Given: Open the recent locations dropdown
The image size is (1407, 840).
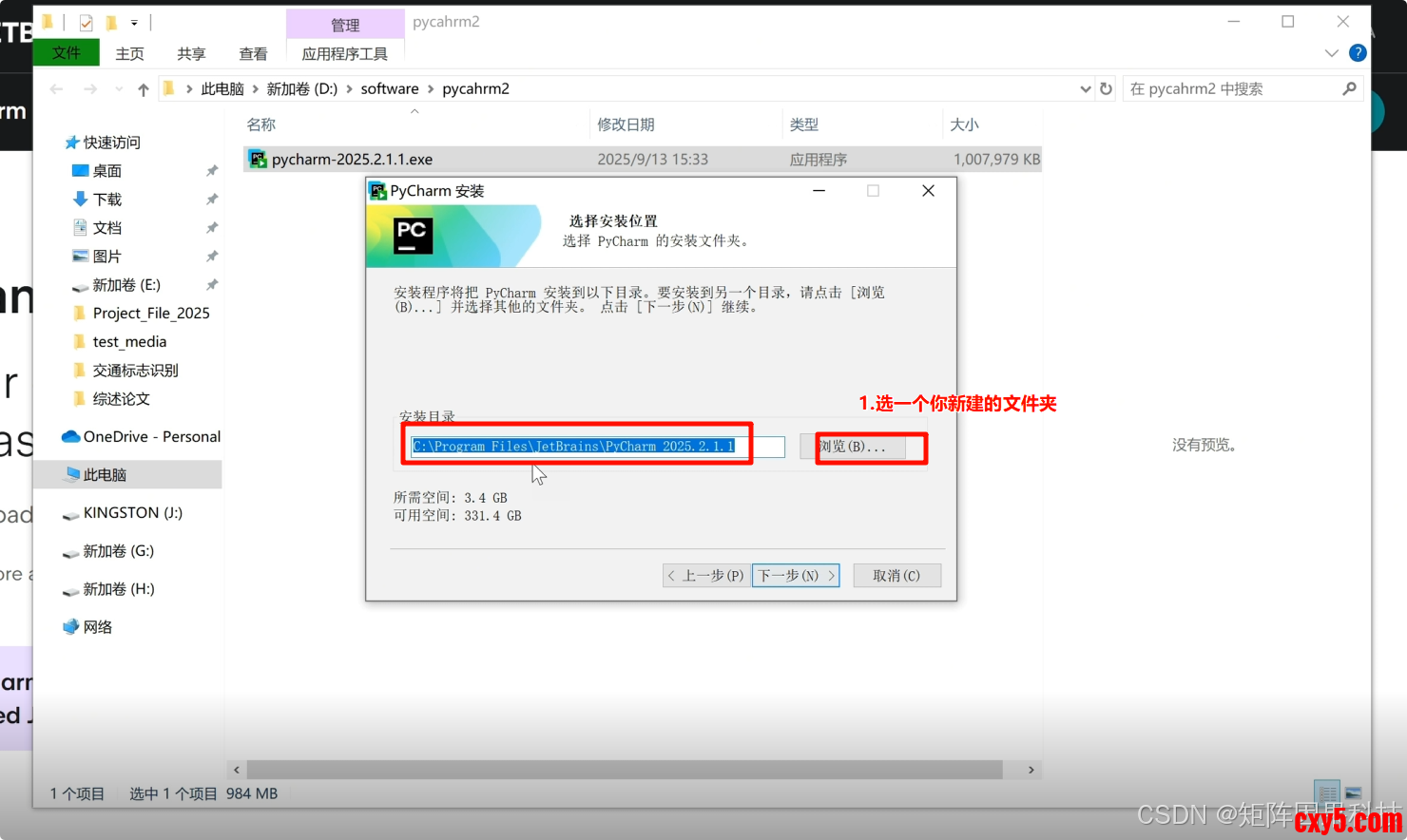Looking at the screenshot, I should click(x=119, y=89).
